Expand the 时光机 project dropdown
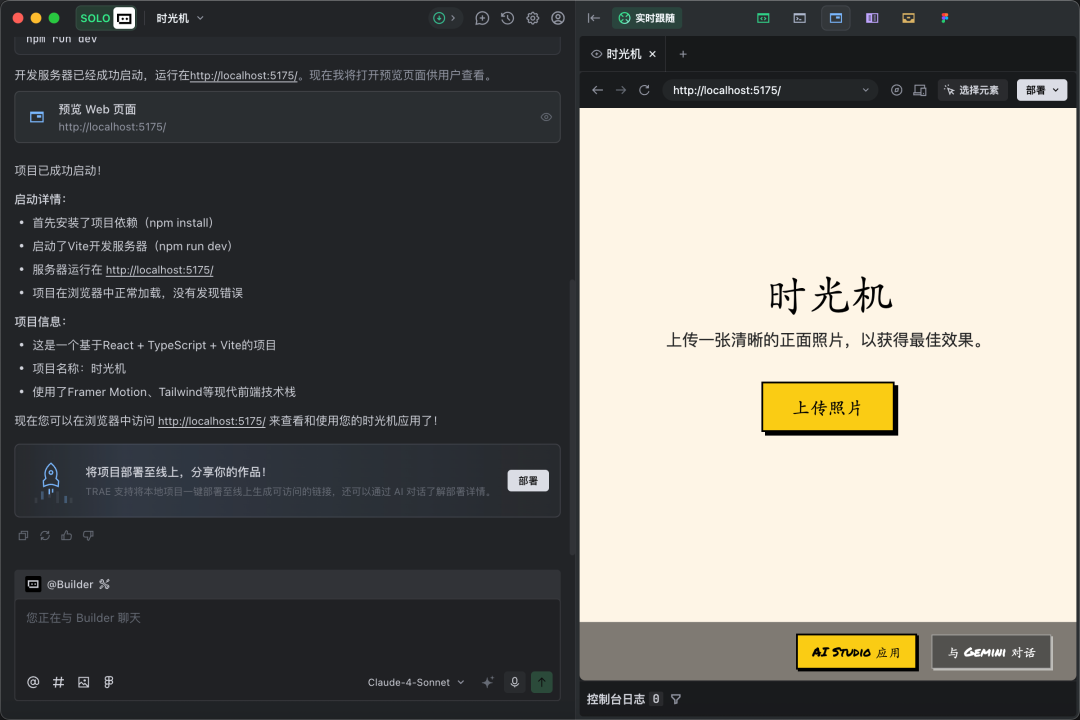Image resolution: width=1080 pixels, height=720 pixels. pos(180,18)
